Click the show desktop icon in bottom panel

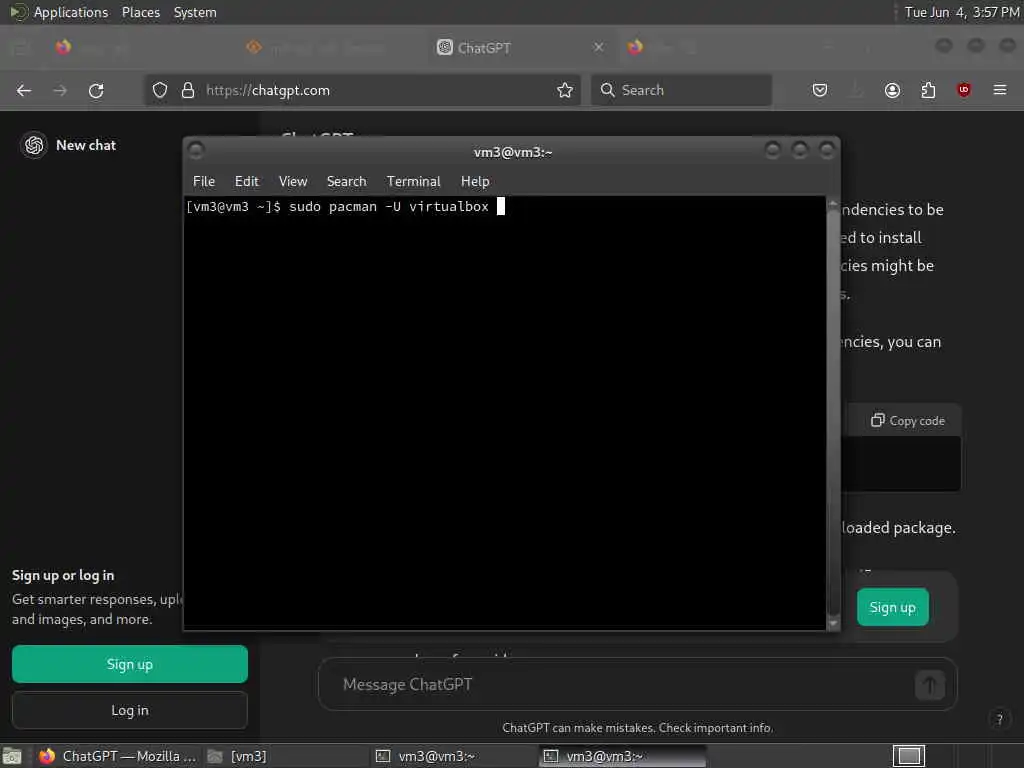coord(12,756)
